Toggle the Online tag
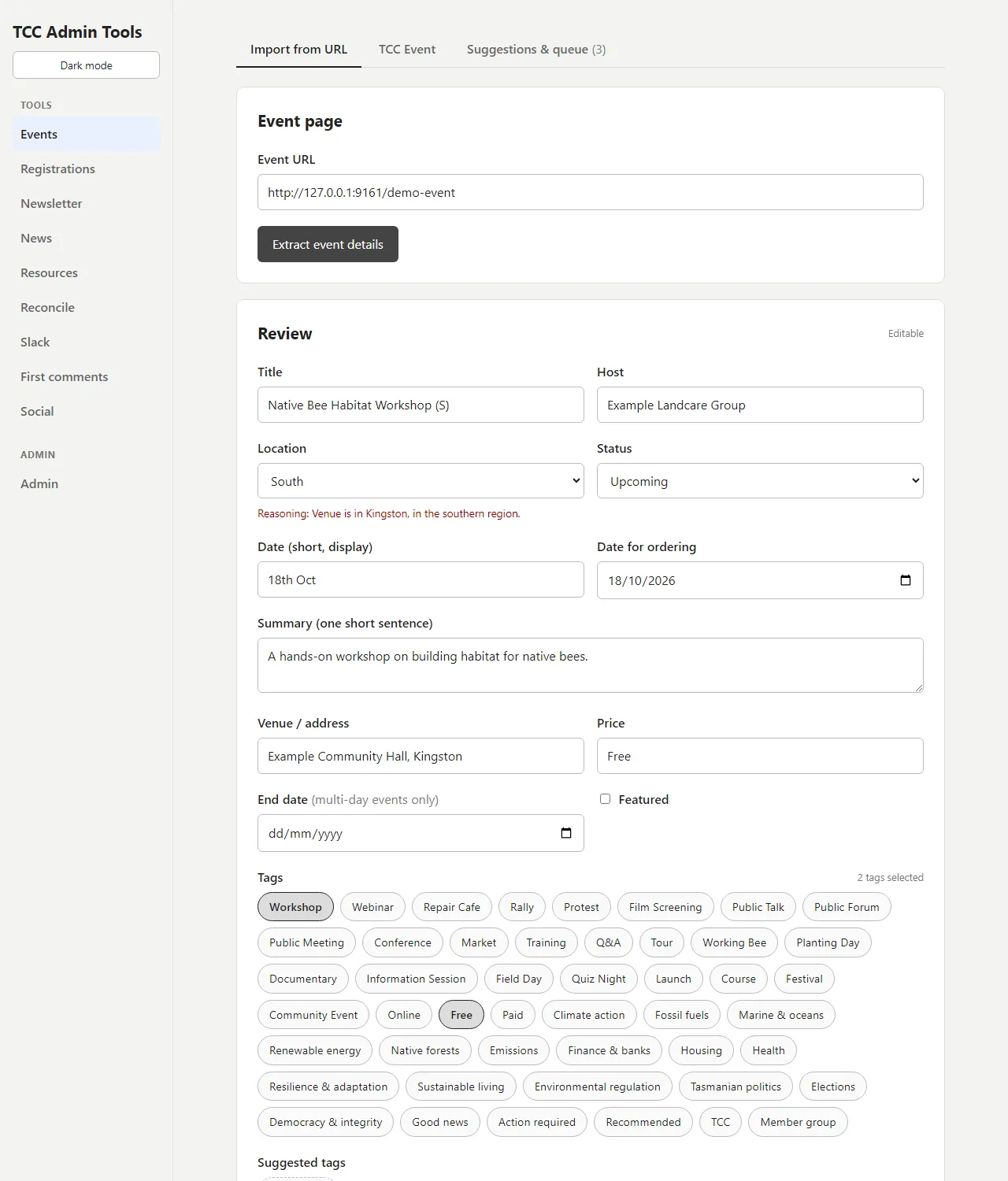1008x1181 pixels. tap(404, 1015)
